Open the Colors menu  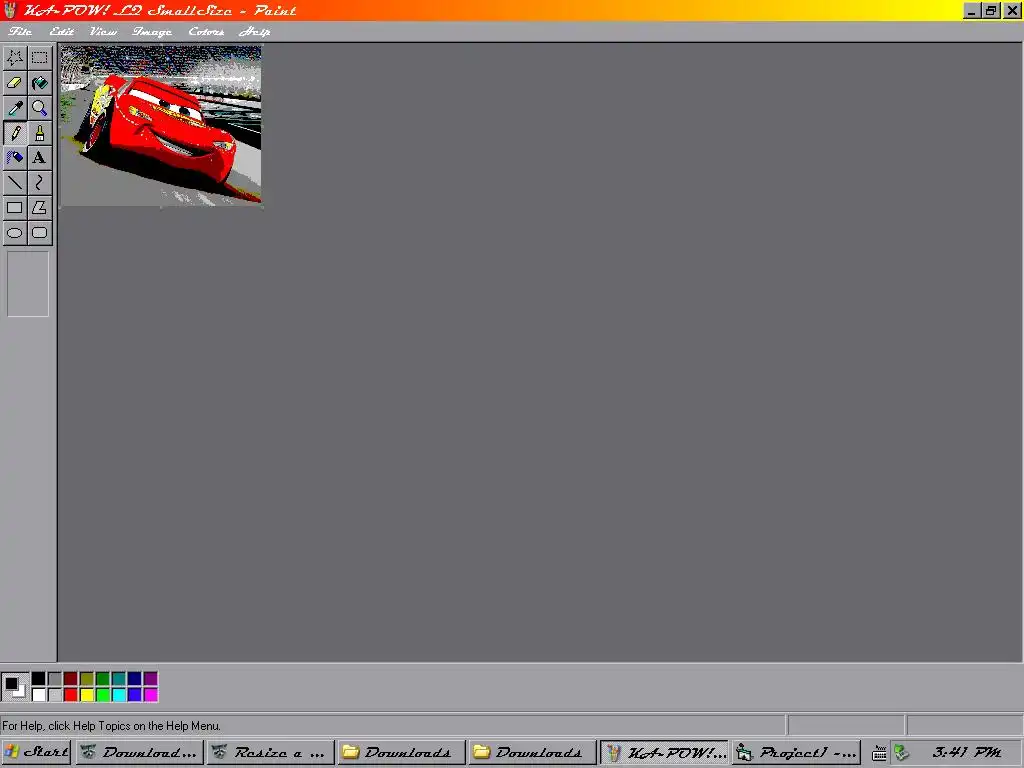206,31
